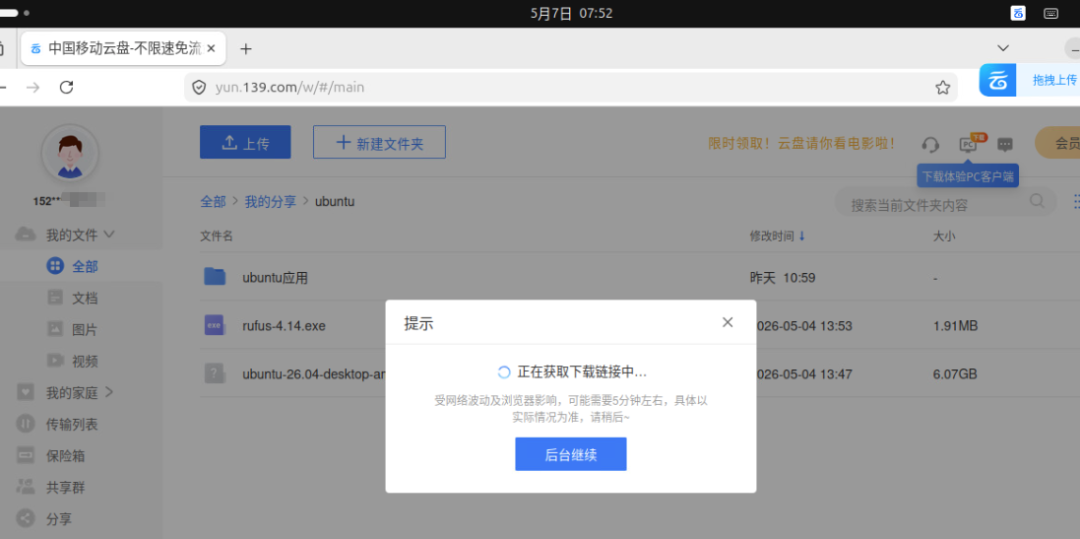Click the cloud drive tray icon in top bar
This screenshot has width=1080, height=539.
(1018, 13)
